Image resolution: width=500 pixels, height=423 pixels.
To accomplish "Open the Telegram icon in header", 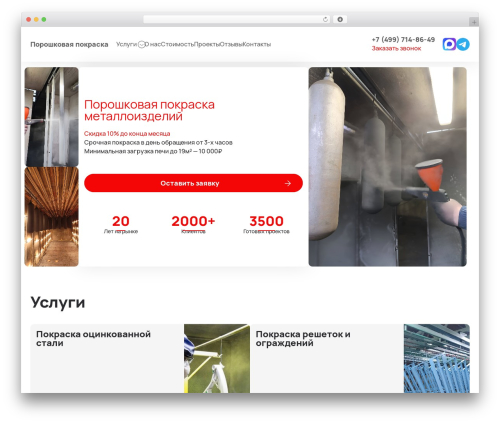I will 463,44.
